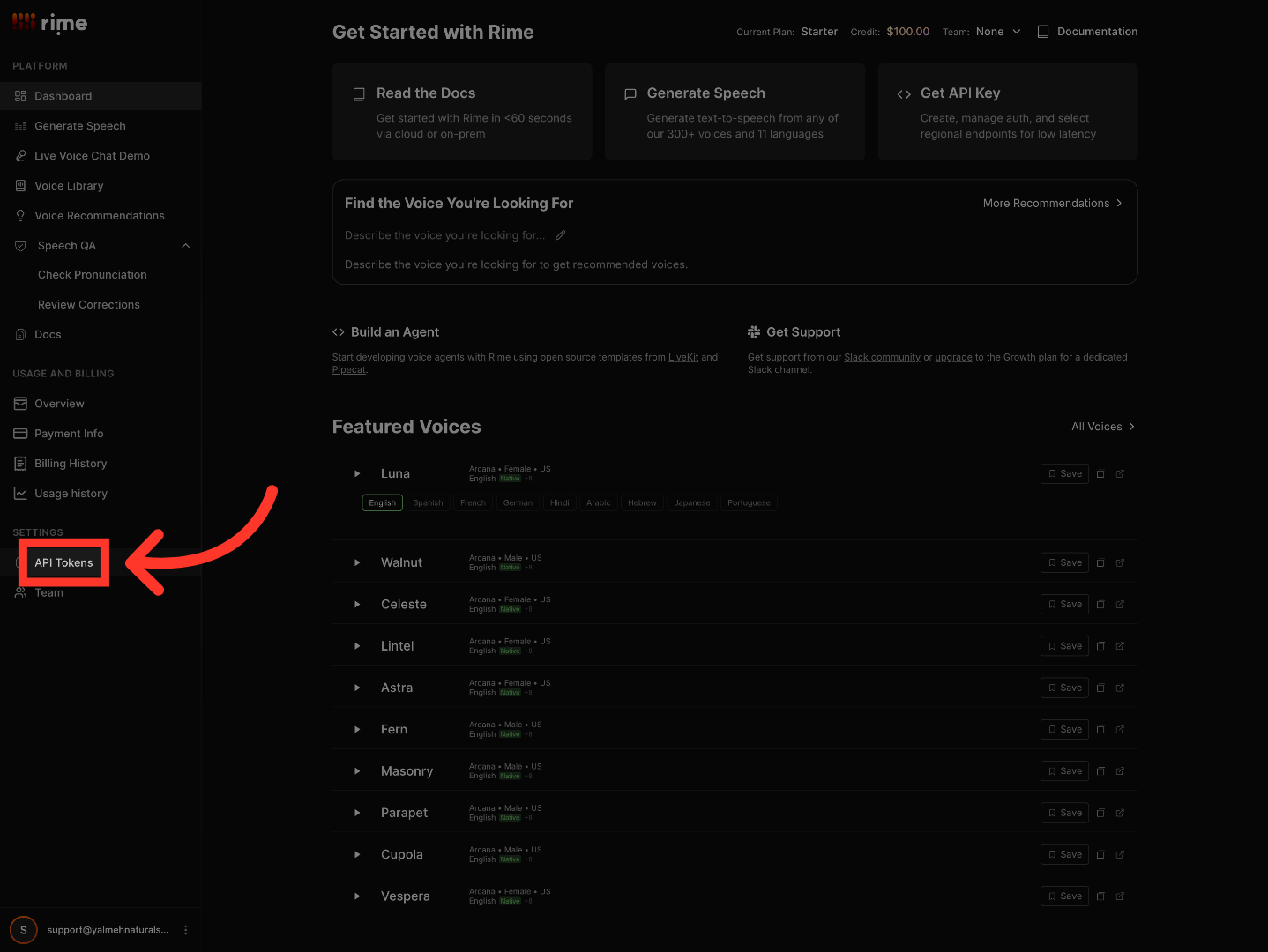Save the Walnut voice
Image resolution: width=1268 pixels, height=952 pixels.
pyautogui.click(x=1064, y=562)
